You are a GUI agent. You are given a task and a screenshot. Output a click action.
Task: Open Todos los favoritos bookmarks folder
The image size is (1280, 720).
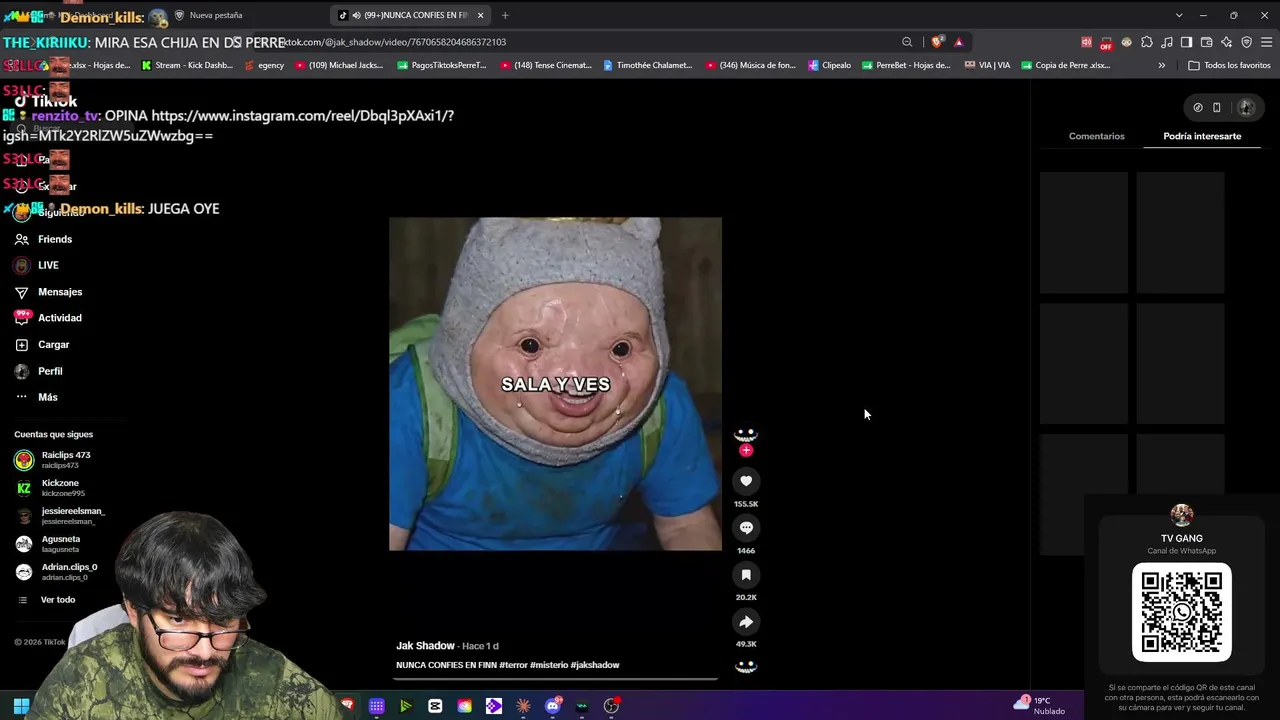1229,65
